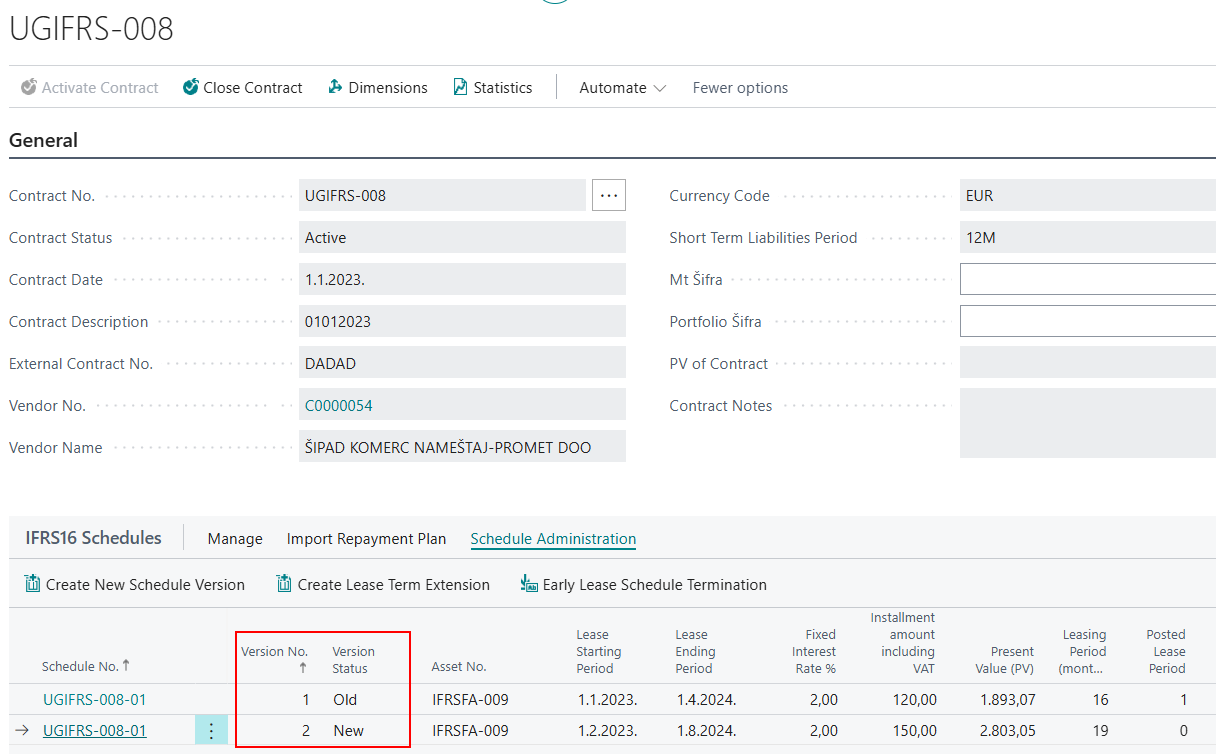Image resolution: width=1216 pixels, height=754 pixels.
Task: Select Asset No. IFRSFA-009 in version 2 row
Action: [x=470, y=731]
